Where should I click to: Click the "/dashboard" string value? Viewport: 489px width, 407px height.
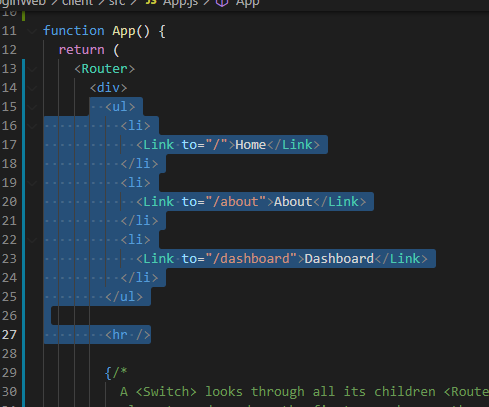[x=251, y=259]
